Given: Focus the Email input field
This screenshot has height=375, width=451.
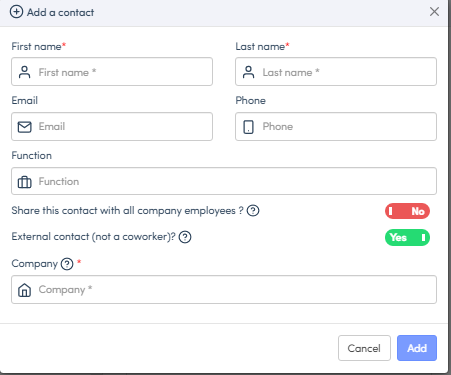Looking at the screenshot, I should 112,127.
